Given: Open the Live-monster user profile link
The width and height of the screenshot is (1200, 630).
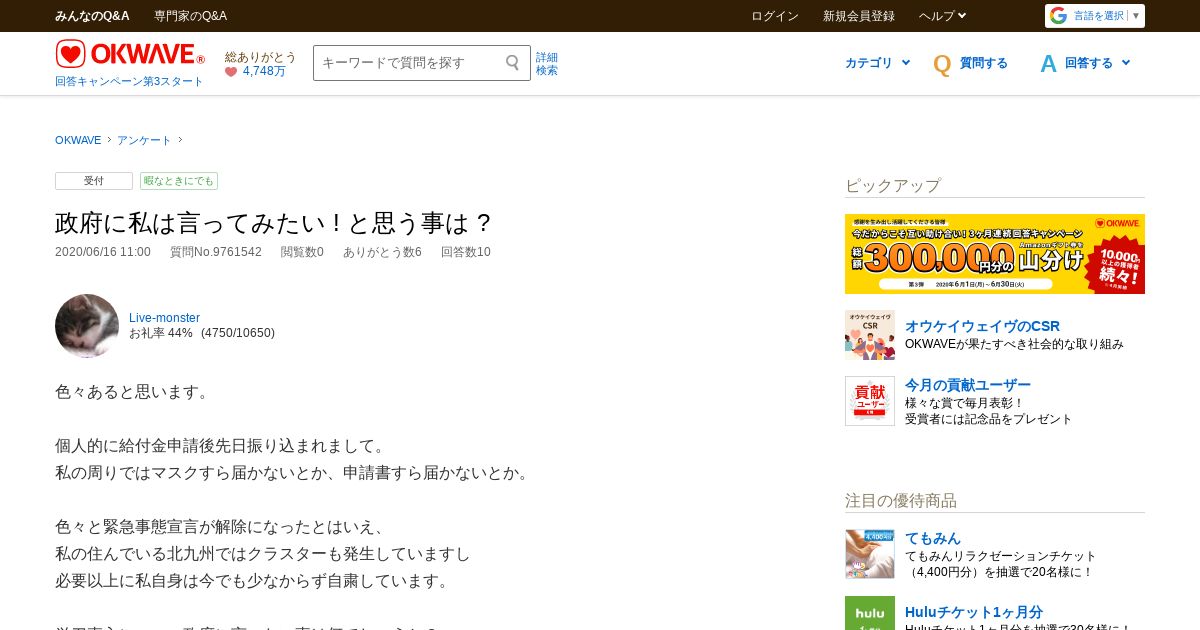Looking at the screenshot, I should (164, 318).
